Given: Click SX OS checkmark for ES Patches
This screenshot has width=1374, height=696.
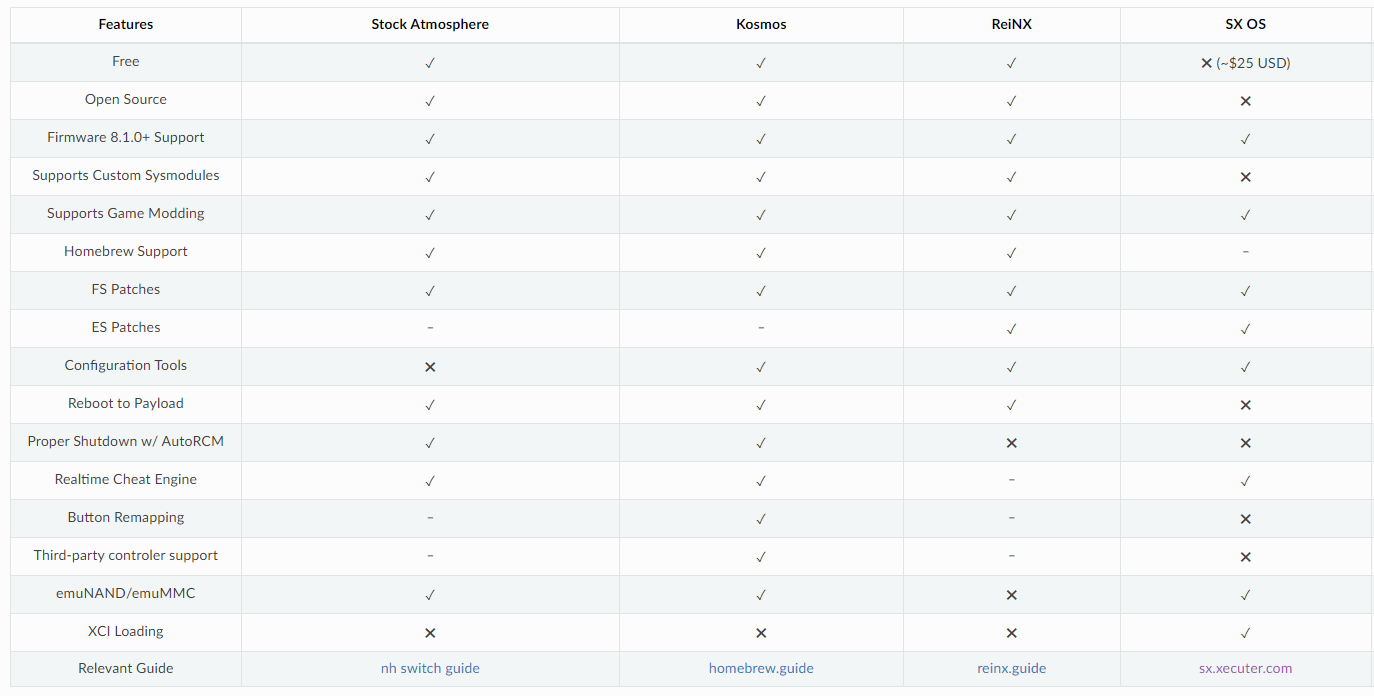Looking at the screenshot, I should click(1246, 329).
